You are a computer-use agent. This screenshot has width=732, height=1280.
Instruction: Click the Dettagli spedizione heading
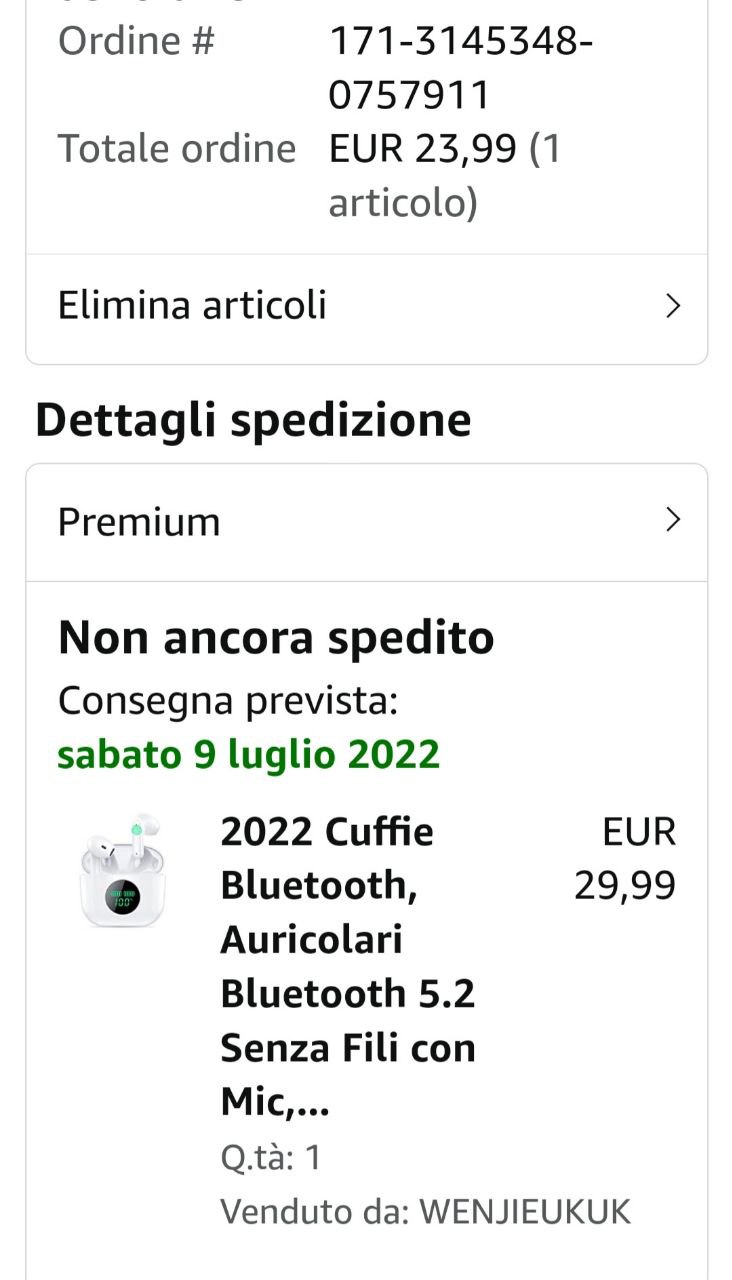(253, 421)
